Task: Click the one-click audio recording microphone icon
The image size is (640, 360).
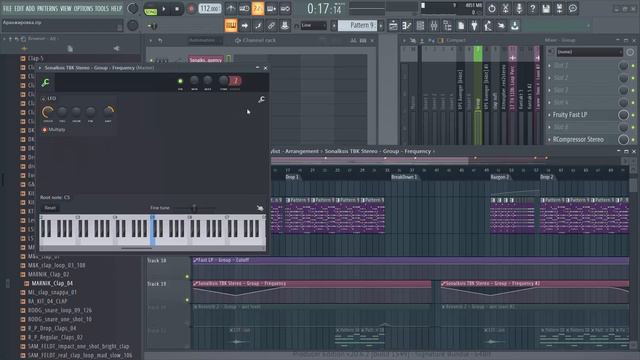Action: point(519,8)
